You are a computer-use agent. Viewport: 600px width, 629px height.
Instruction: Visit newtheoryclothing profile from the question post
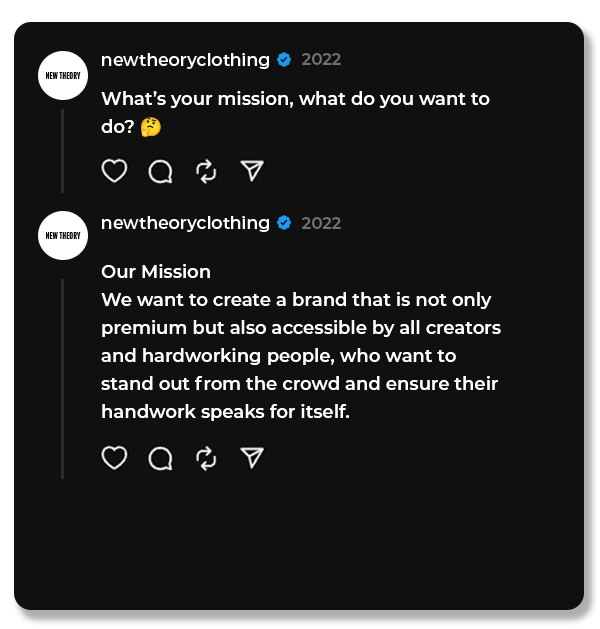pyautogui.click(x=185, y=60)
